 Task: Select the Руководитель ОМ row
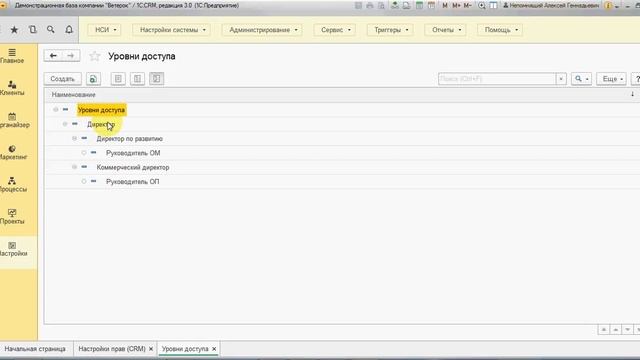tap(342, 153)
